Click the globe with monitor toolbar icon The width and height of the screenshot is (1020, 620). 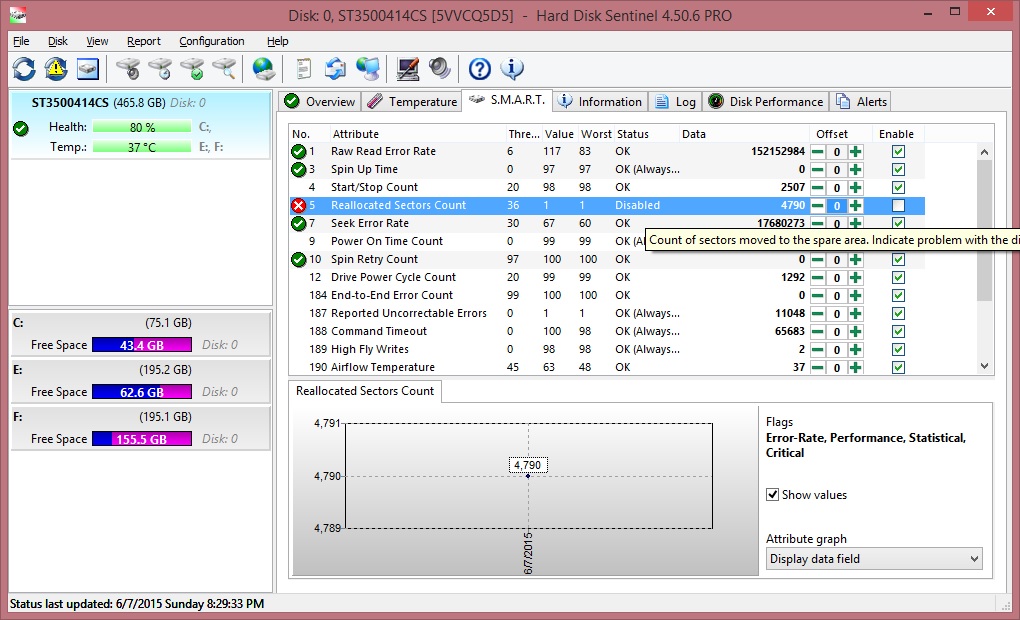coord(368,68)
